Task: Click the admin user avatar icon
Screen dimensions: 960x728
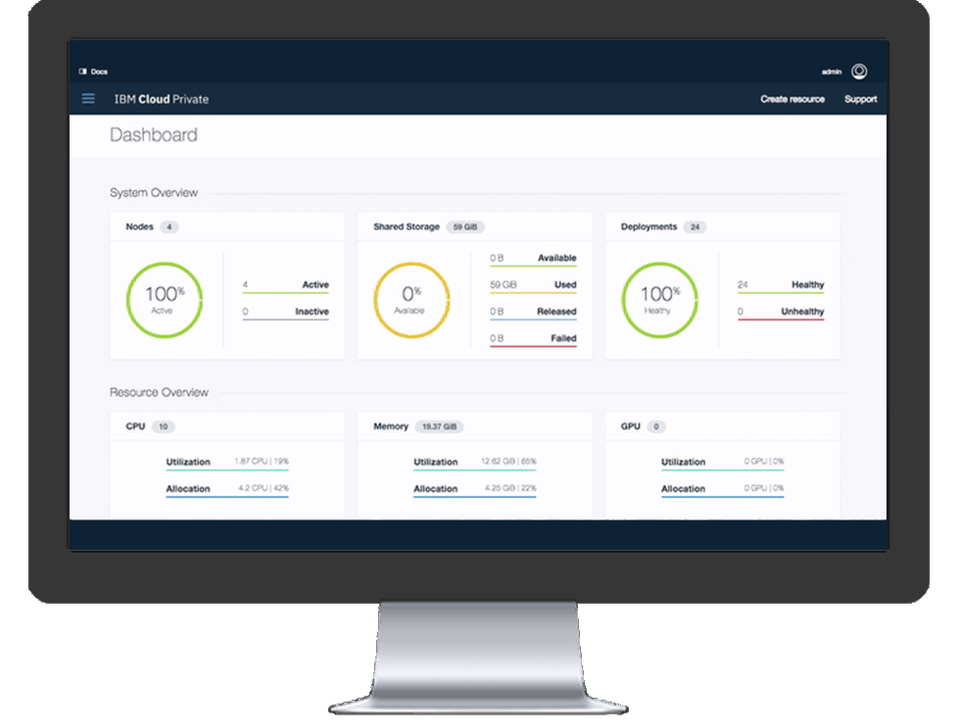Action: 858,71
